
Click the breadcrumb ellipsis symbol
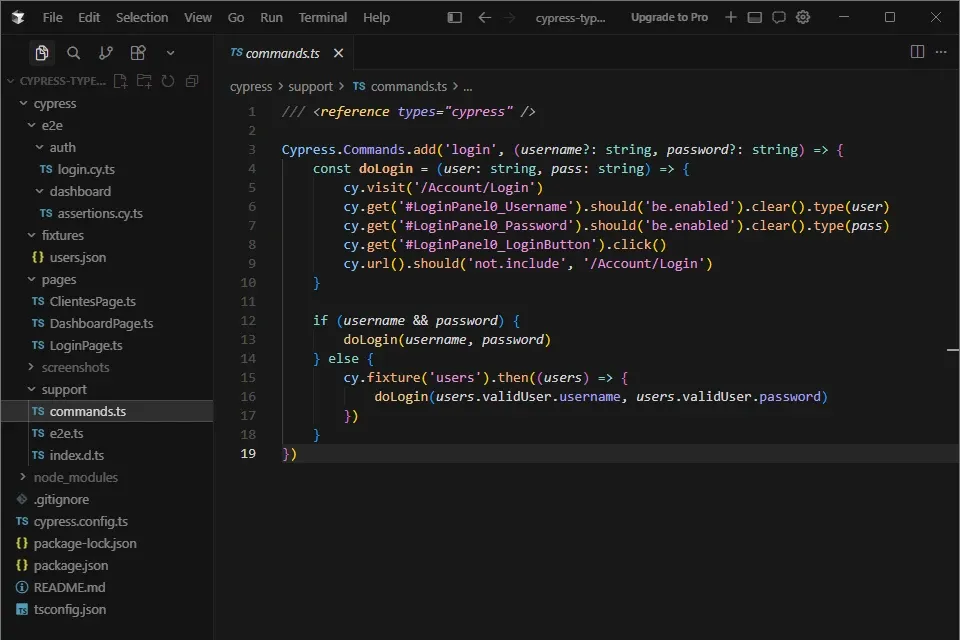coord(468,87)
